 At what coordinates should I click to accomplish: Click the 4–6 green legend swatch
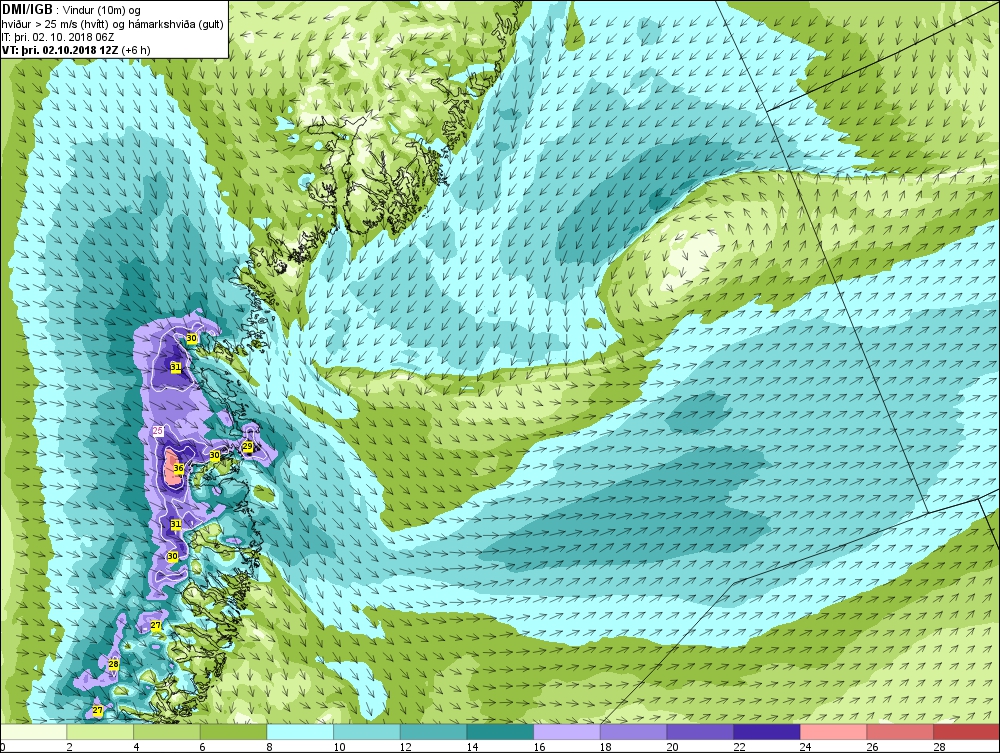click(x=166, y=732)
